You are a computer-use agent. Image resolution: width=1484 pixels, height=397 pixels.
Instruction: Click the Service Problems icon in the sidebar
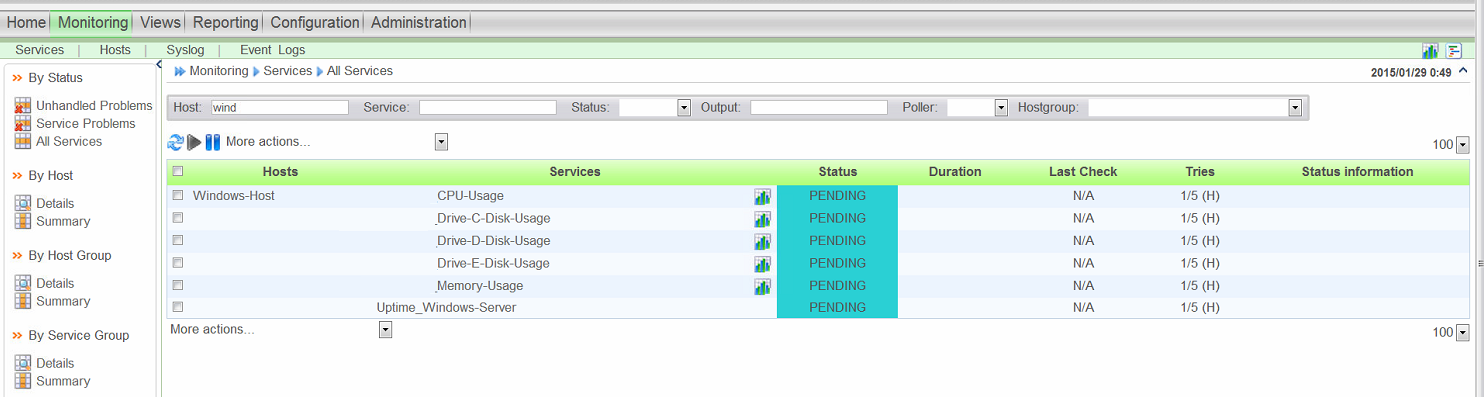23,124
